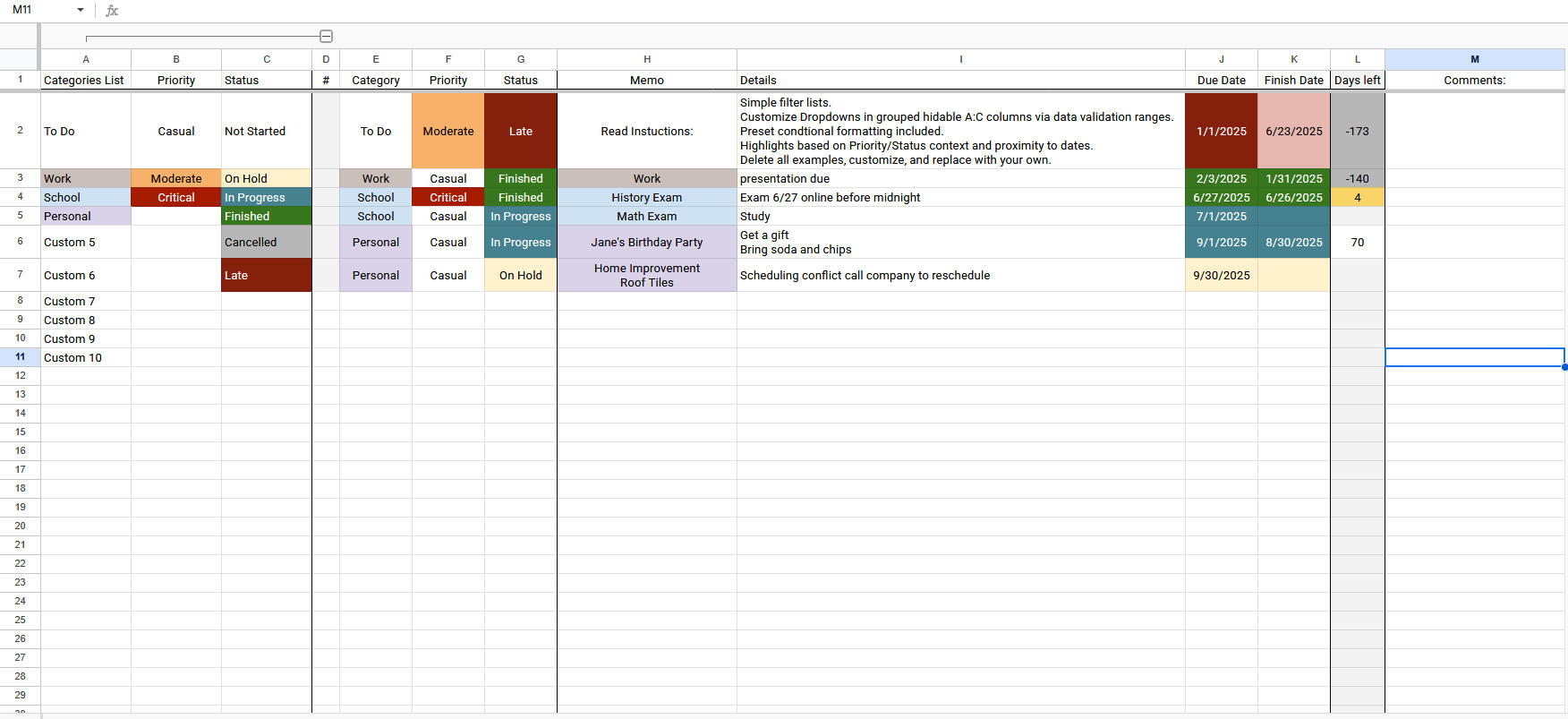Select the Days left cell showing 70
The image size is (1568, 719).
coord(1357,242)
